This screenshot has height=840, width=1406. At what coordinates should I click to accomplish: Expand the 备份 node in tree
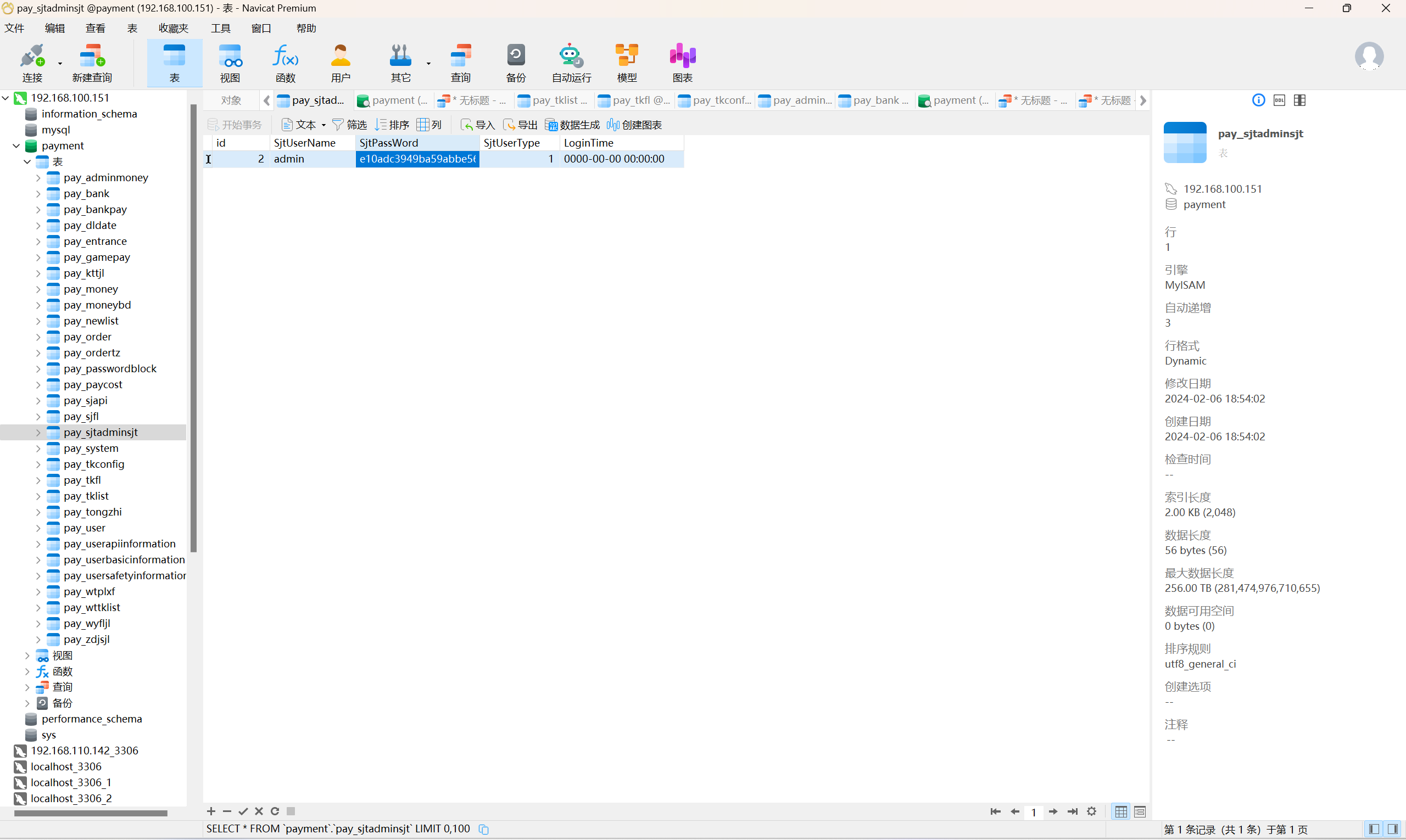pos(27,703)
